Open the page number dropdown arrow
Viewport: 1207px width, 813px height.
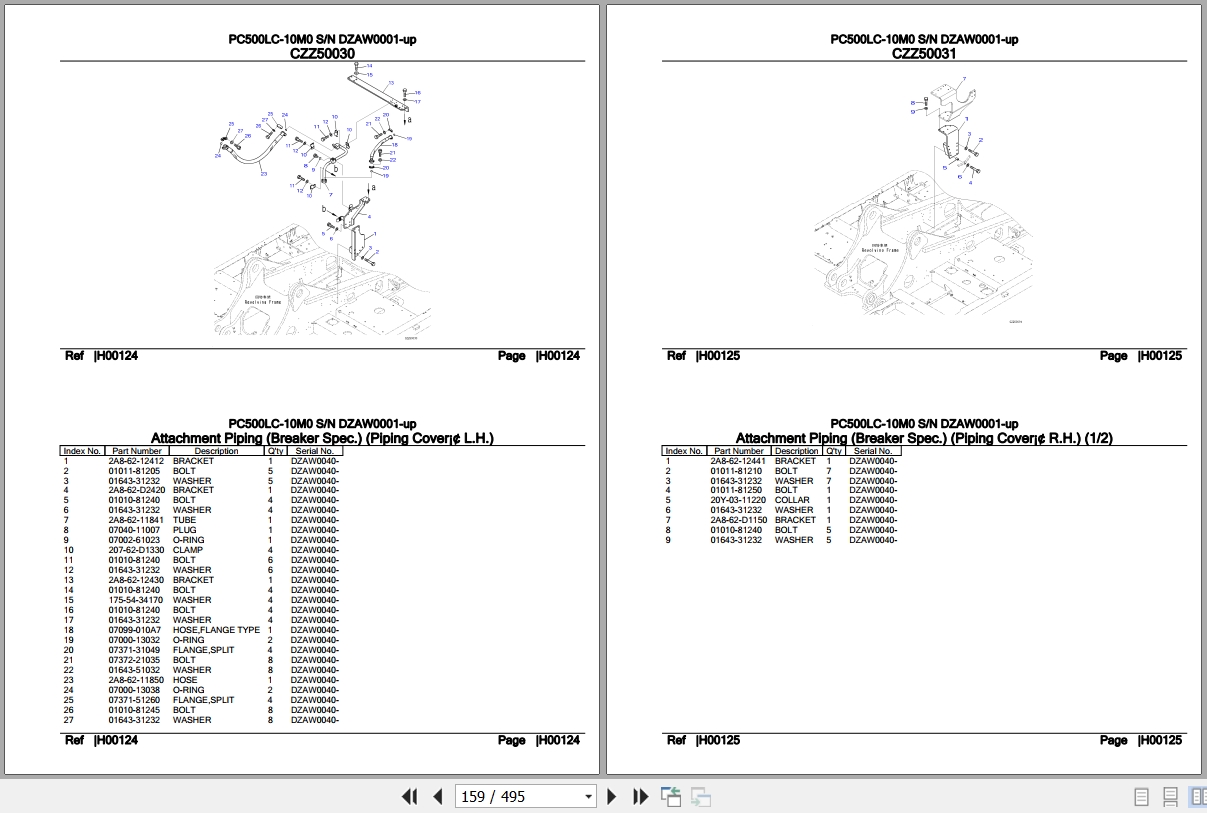[588, 797]
